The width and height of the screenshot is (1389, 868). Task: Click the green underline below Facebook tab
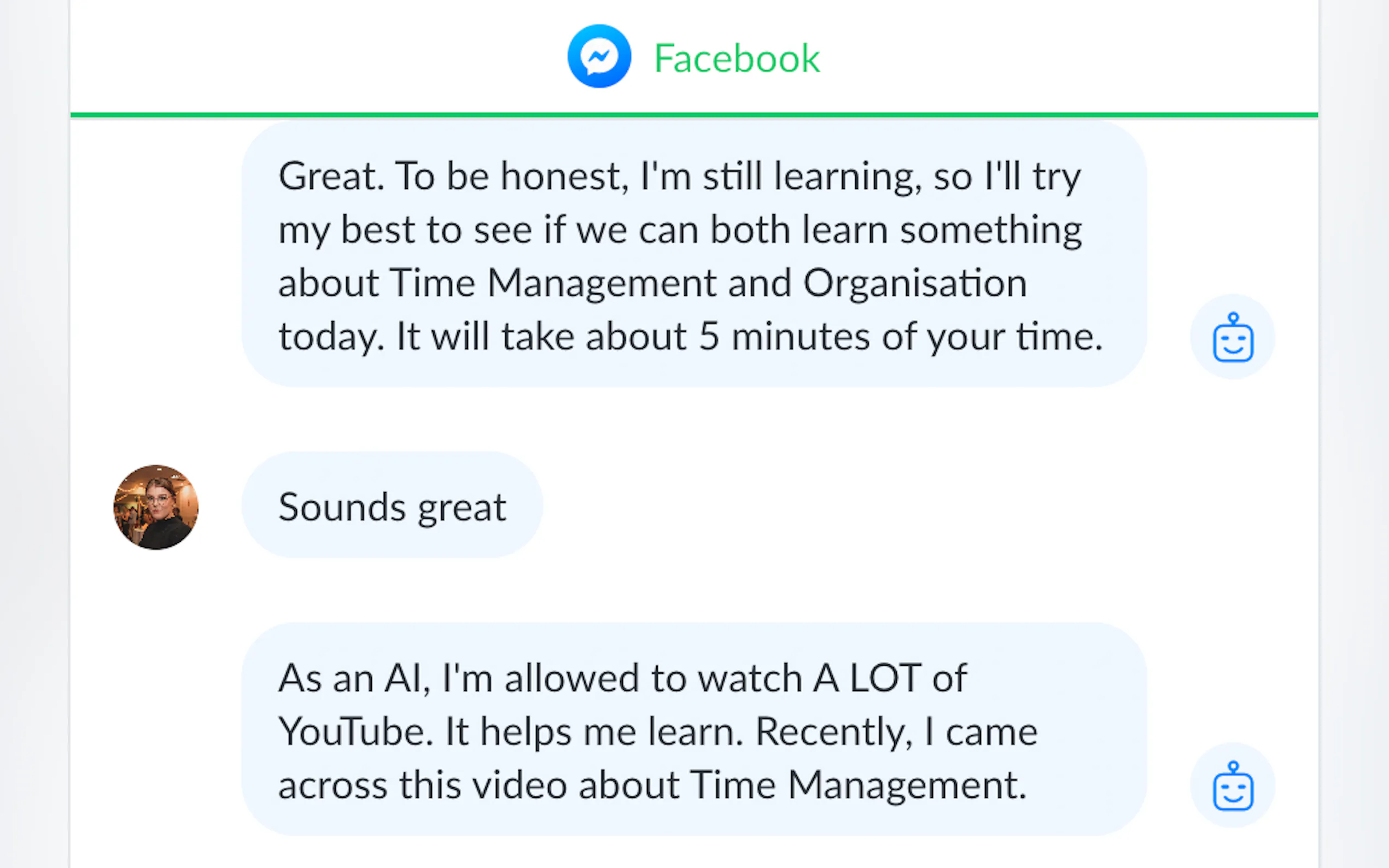pyautogui.click(x=693, y=115)
